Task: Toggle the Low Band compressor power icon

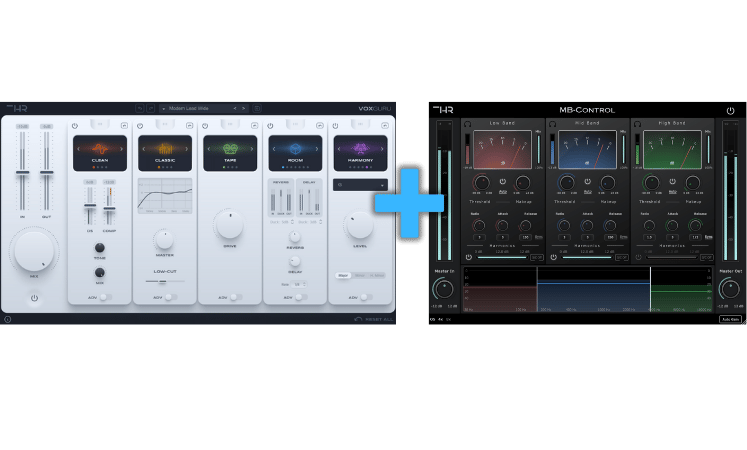Action: pyautogui.click(x=503, y=181)
